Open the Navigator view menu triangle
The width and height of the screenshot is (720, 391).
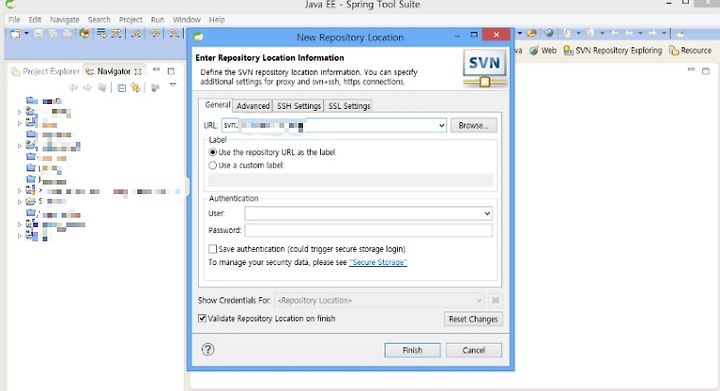[173, 85]
